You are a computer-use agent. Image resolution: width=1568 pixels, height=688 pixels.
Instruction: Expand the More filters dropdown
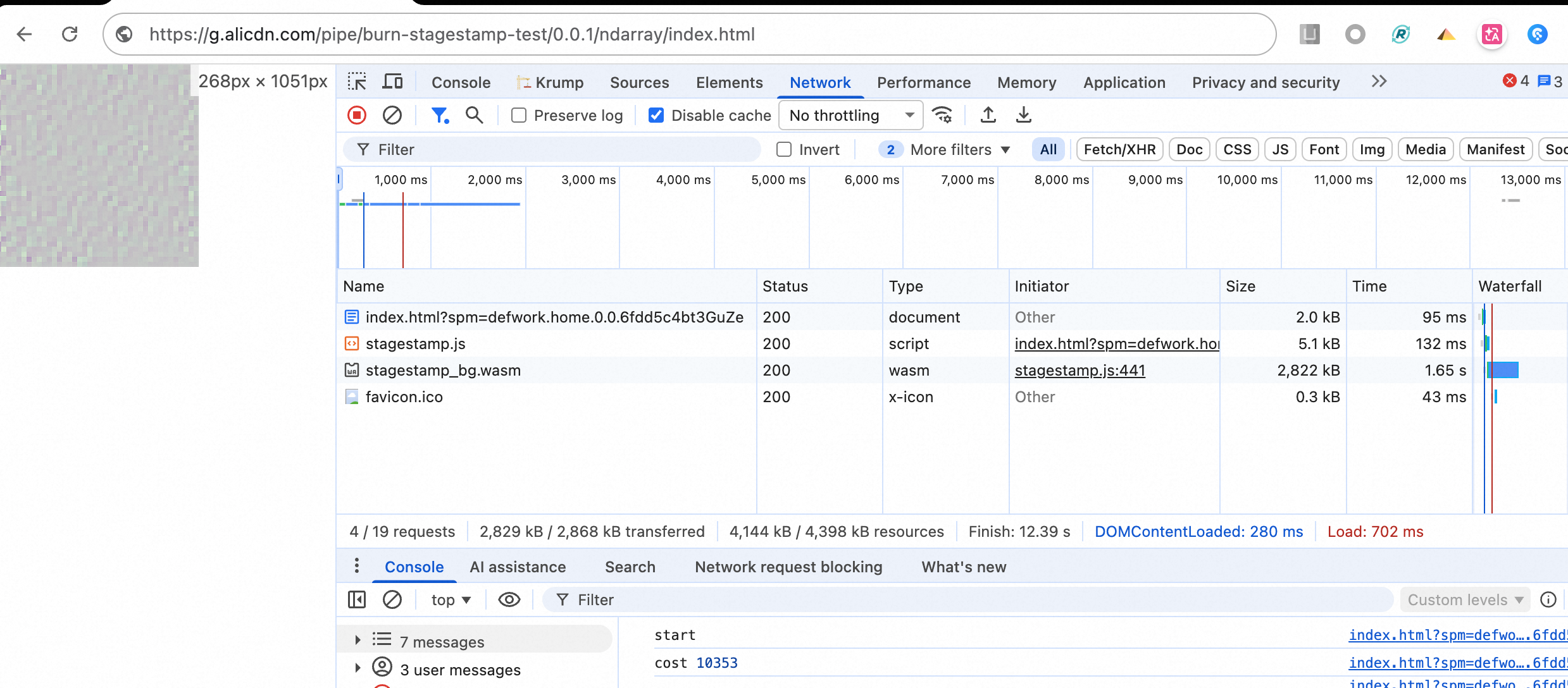959,149
